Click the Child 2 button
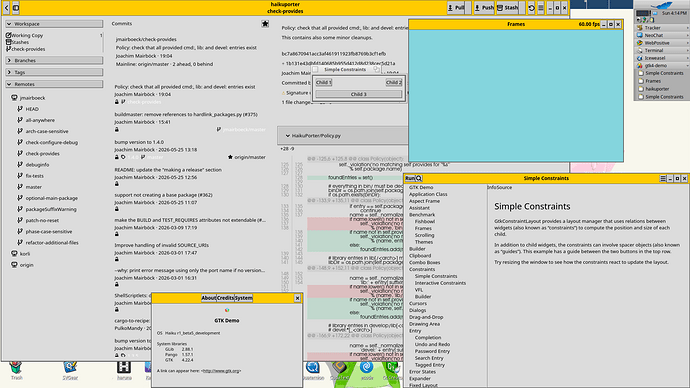The width and height of the screenshot is (690, 388). click(393, 82)
